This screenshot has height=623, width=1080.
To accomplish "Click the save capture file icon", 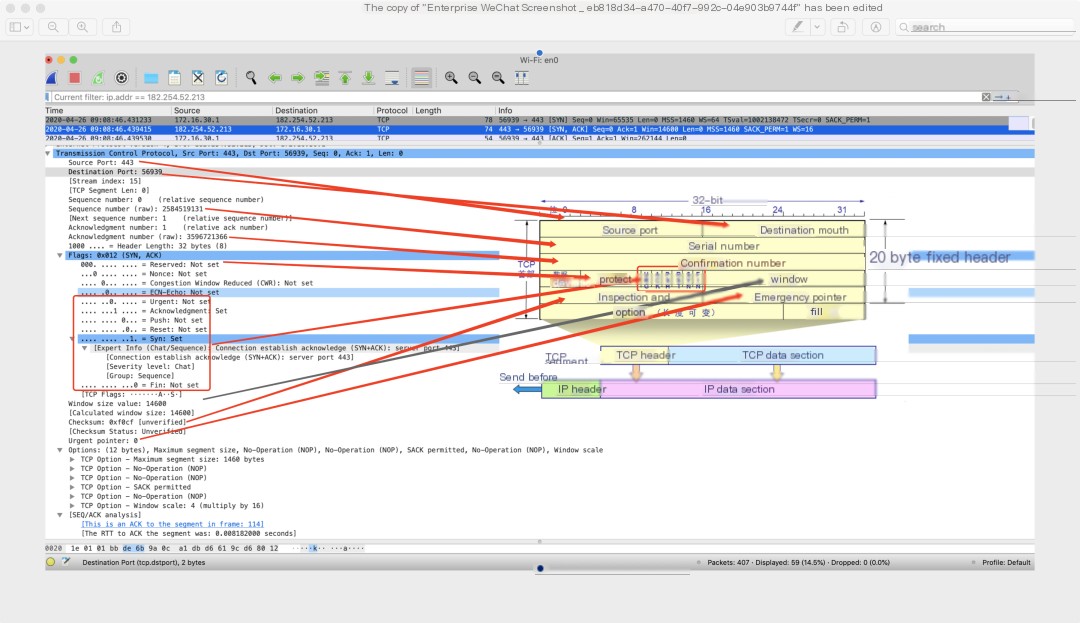I will [174, 78].
